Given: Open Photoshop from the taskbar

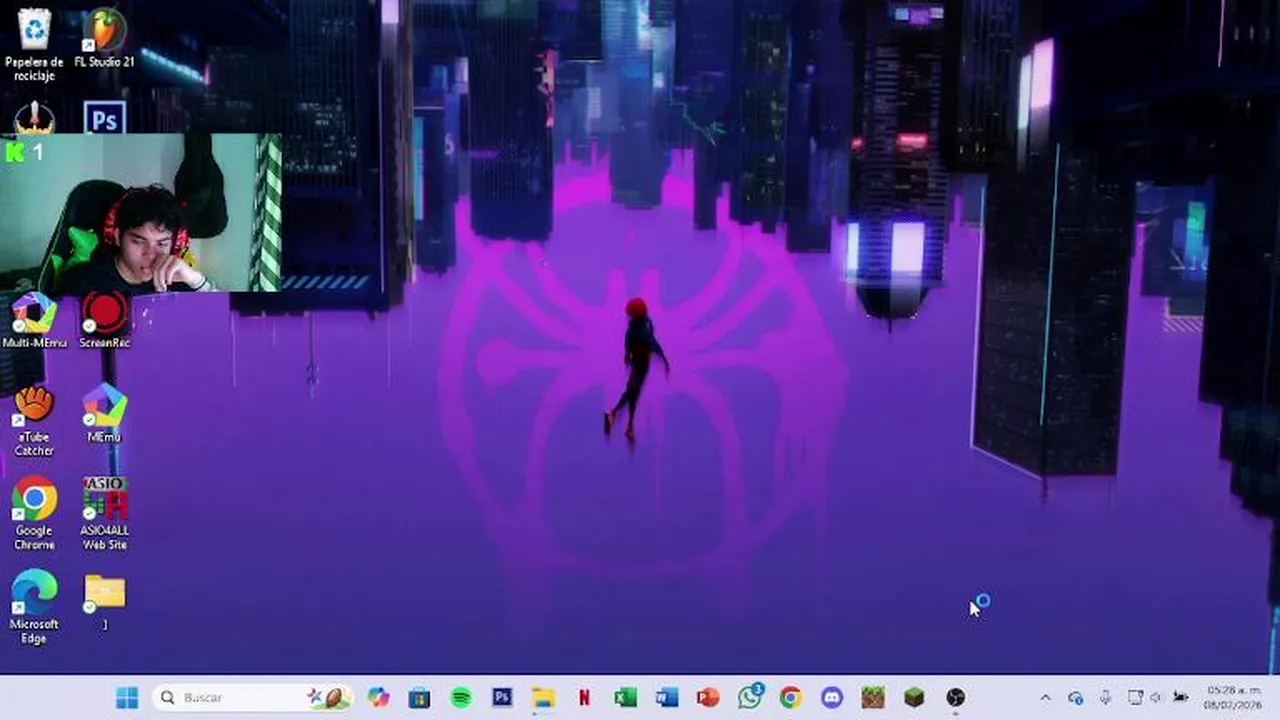Looking at the screenshot, I should 502,697.
